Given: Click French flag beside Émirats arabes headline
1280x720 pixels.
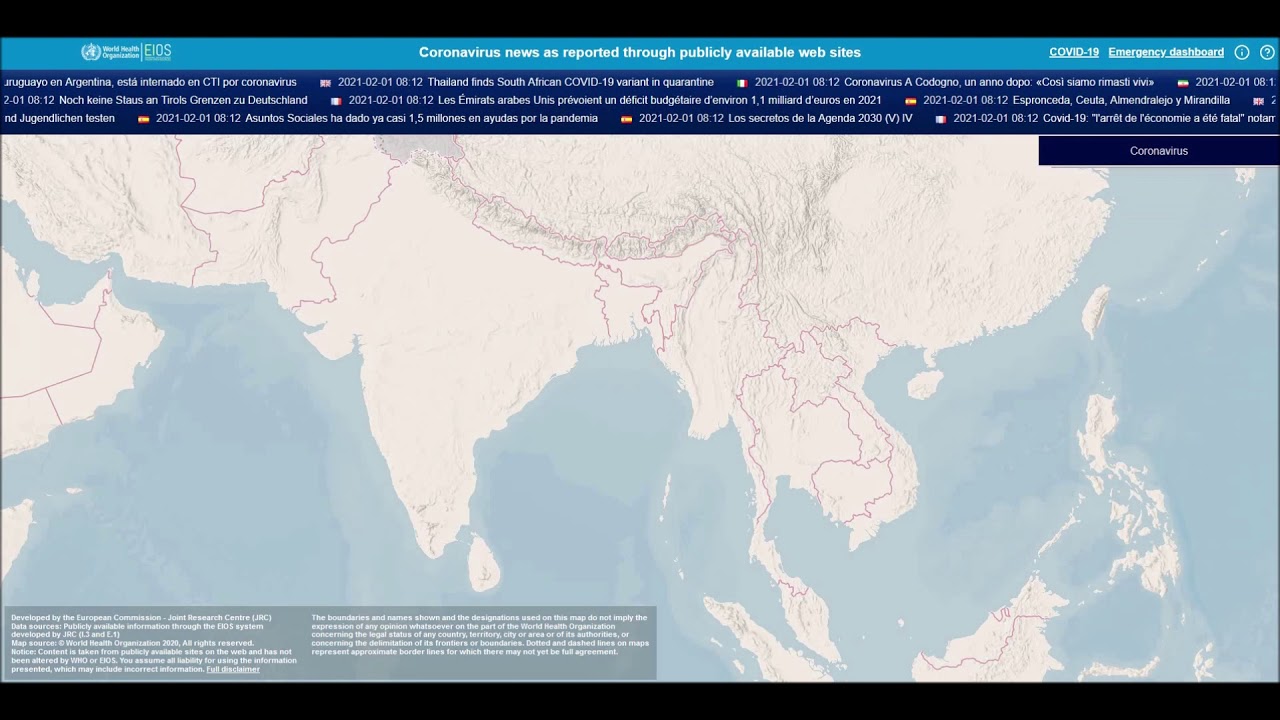Looking at the screenshot, I should pyautogui.click(x=336, y=101).
